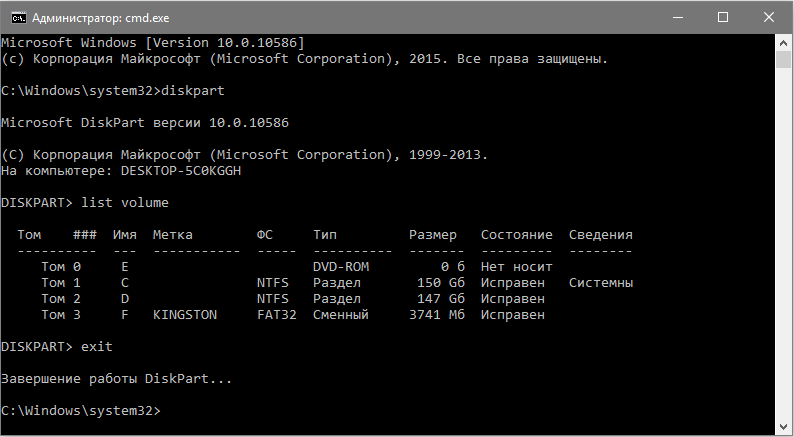Click the scrollbar up arrow
Image resolution: width=794 pixels, height=437 pixels.
pos(784,42)
